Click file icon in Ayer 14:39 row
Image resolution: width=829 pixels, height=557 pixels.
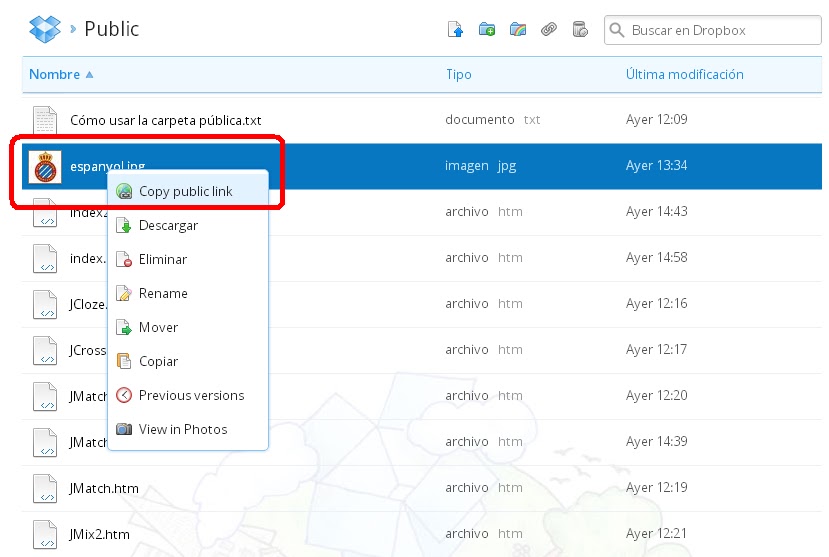click(45, 442)
